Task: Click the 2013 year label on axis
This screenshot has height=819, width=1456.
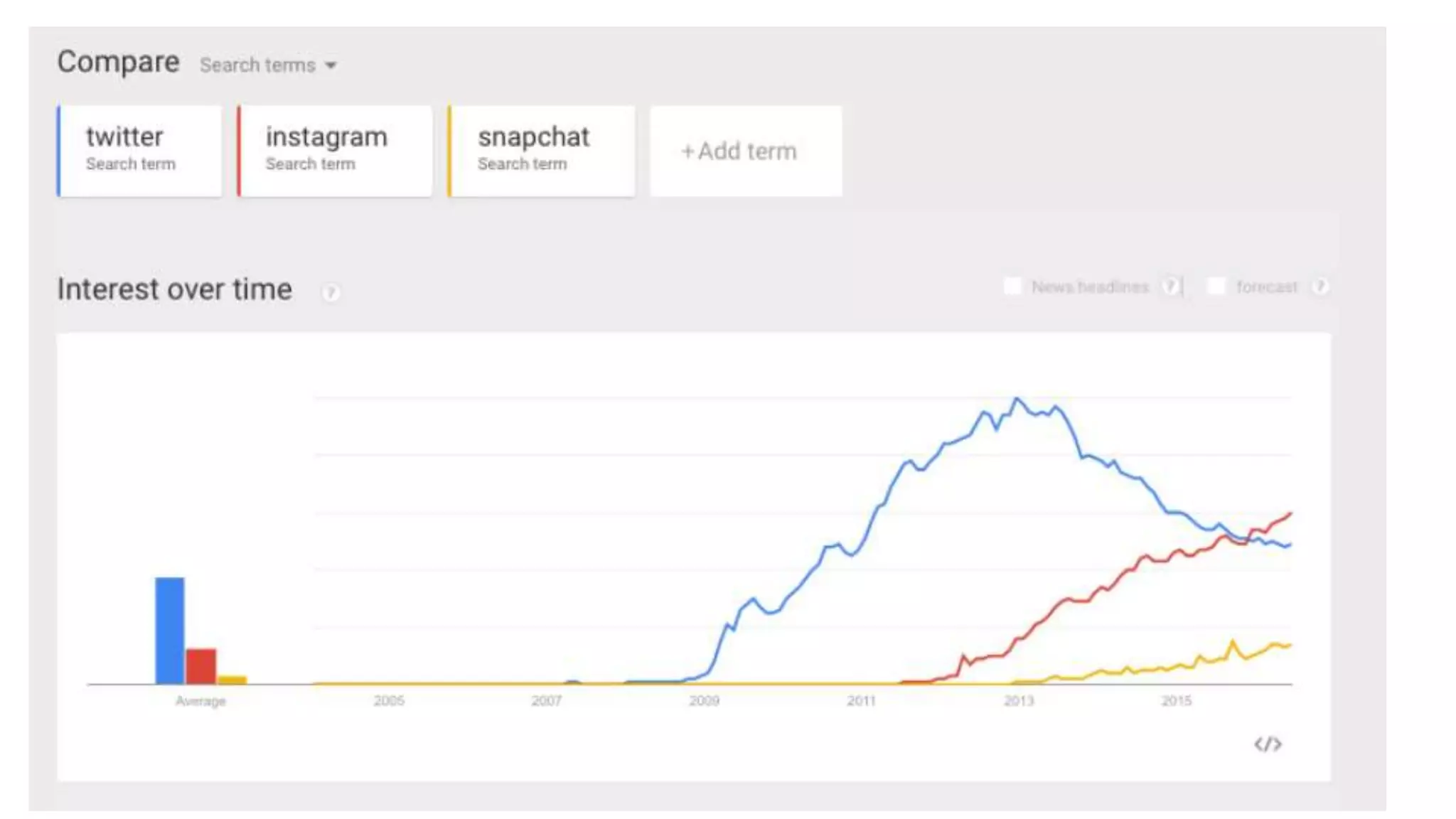Action: coord(1018,701)
